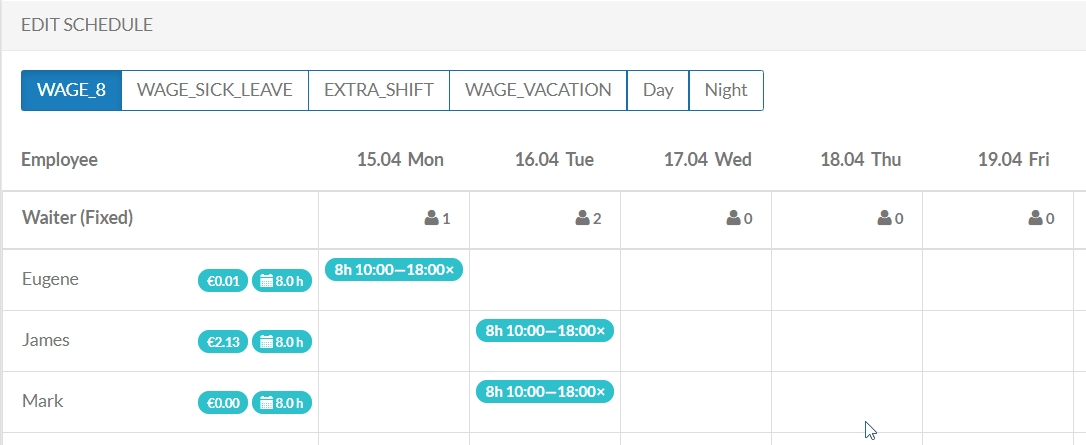This screenshot has height=445, width=1086.
Task: Click person icon under 18.04 Thu
Action: (884, 218)
